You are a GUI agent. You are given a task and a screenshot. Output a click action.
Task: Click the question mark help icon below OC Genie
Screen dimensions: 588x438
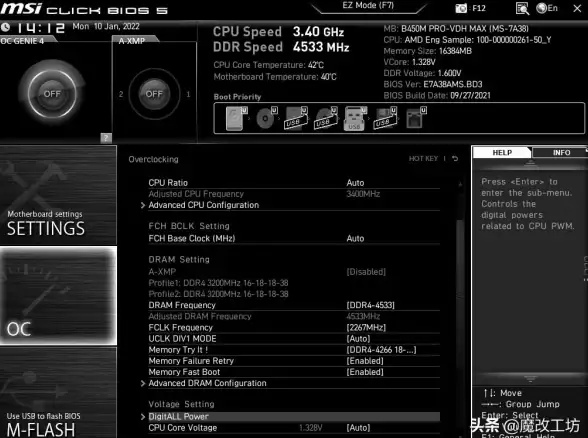pyautogui.click(x=106, y=138)
